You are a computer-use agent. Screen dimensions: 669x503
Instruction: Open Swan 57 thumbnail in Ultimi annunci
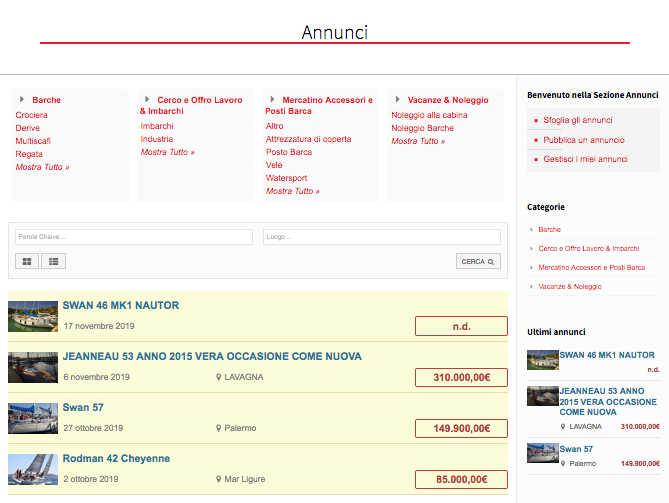coord(542,455)
